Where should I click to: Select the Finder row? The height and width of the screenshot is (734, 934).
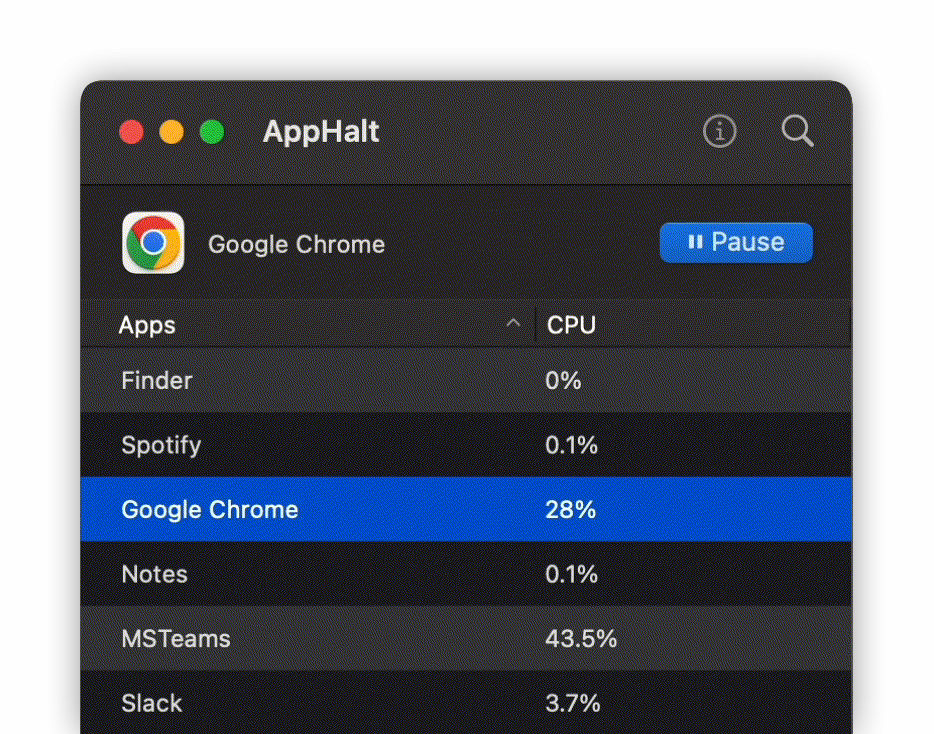coord(466,380)
